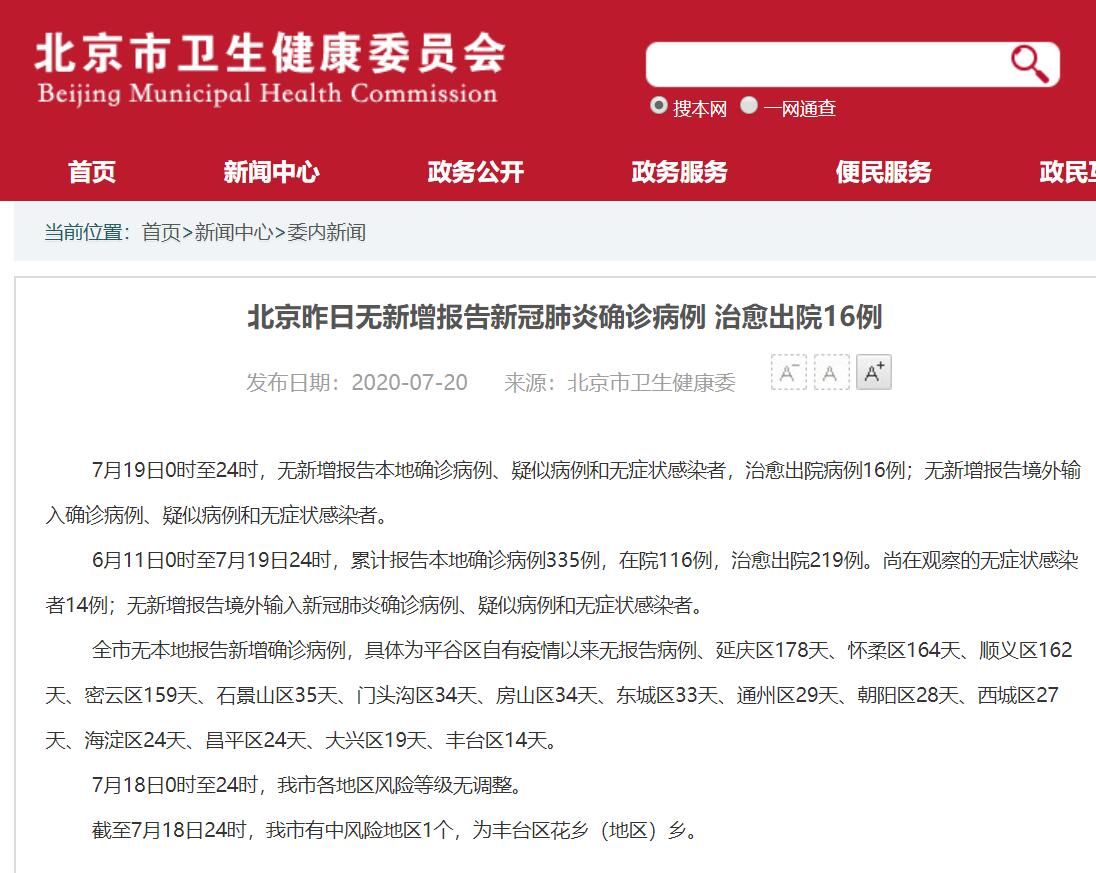
Task: Decrease font size with A- icon
Action: coord(788,373)
